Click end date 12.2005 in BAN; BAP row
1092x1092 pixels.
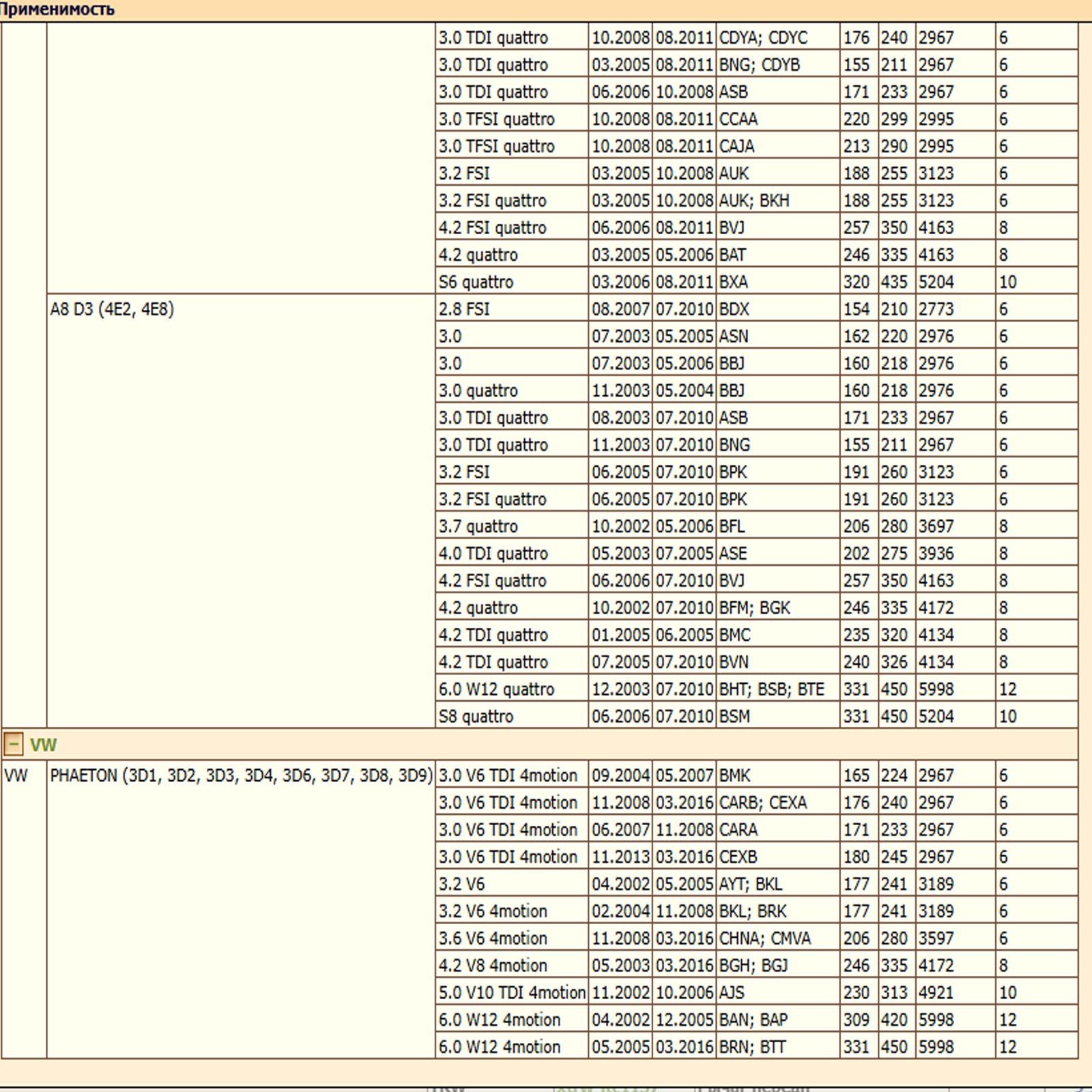coord(685,1020)
